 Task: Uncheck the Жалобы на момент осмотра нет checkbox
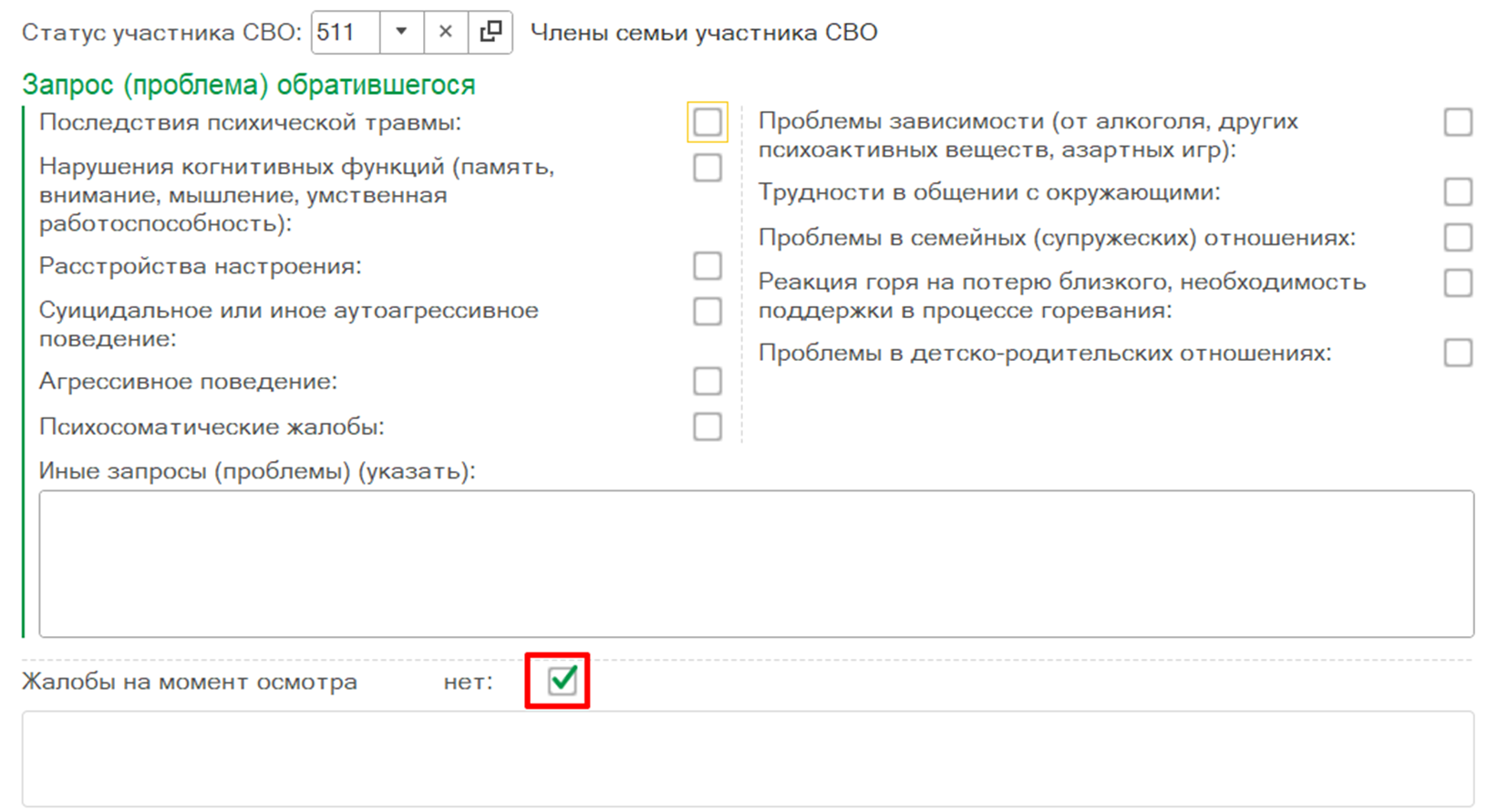pyautogui.click(x=563, y=680)
